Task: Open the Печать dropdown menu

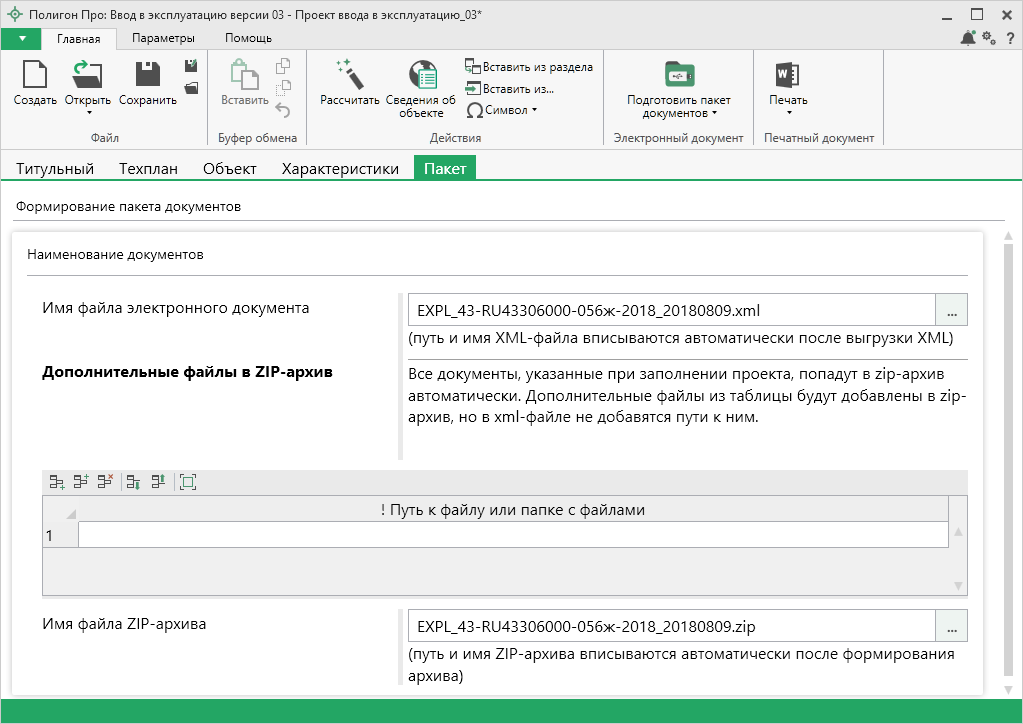Action: 788,112
